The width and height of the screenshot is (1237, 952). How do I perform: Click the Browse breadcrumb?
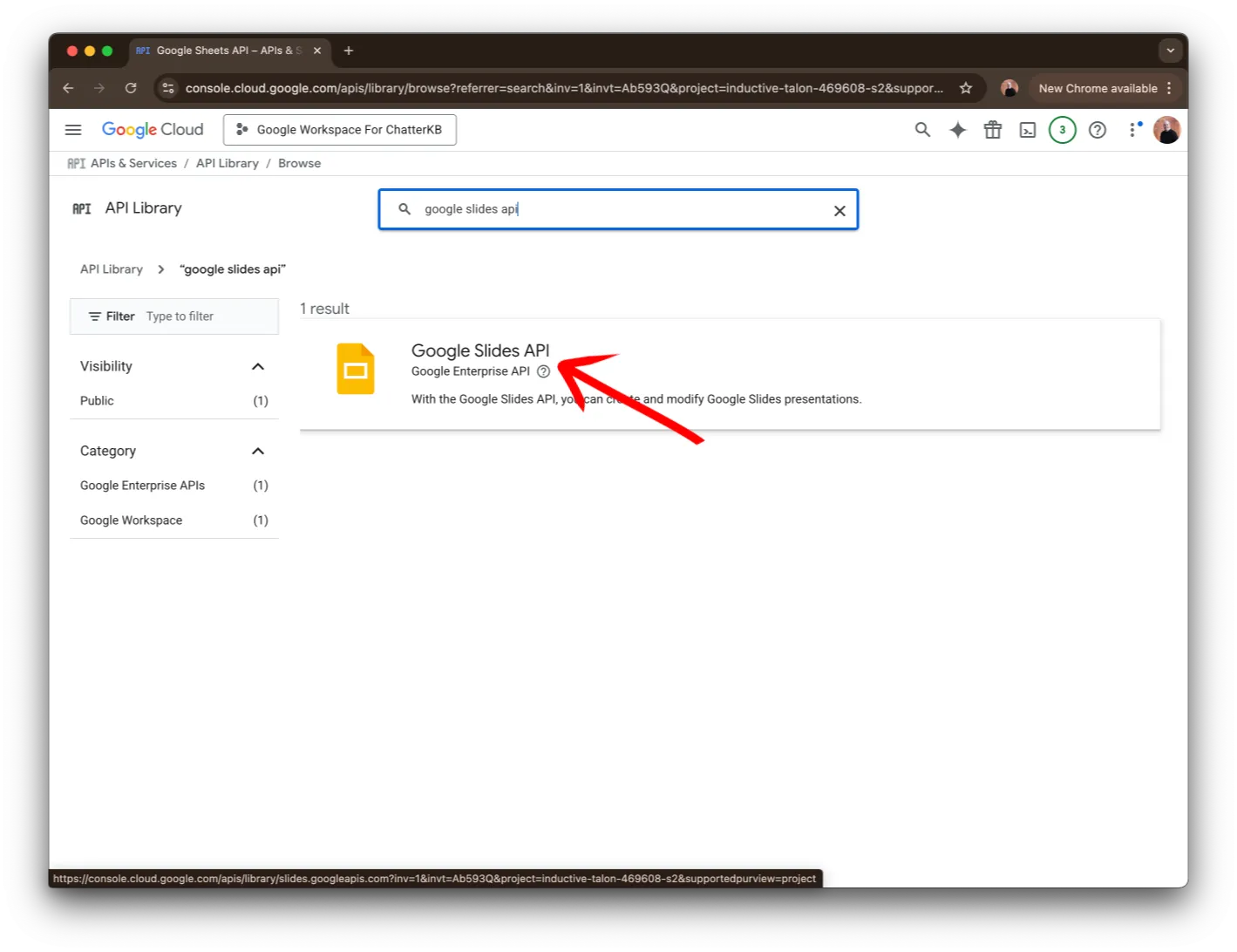[x=299, y=163]
